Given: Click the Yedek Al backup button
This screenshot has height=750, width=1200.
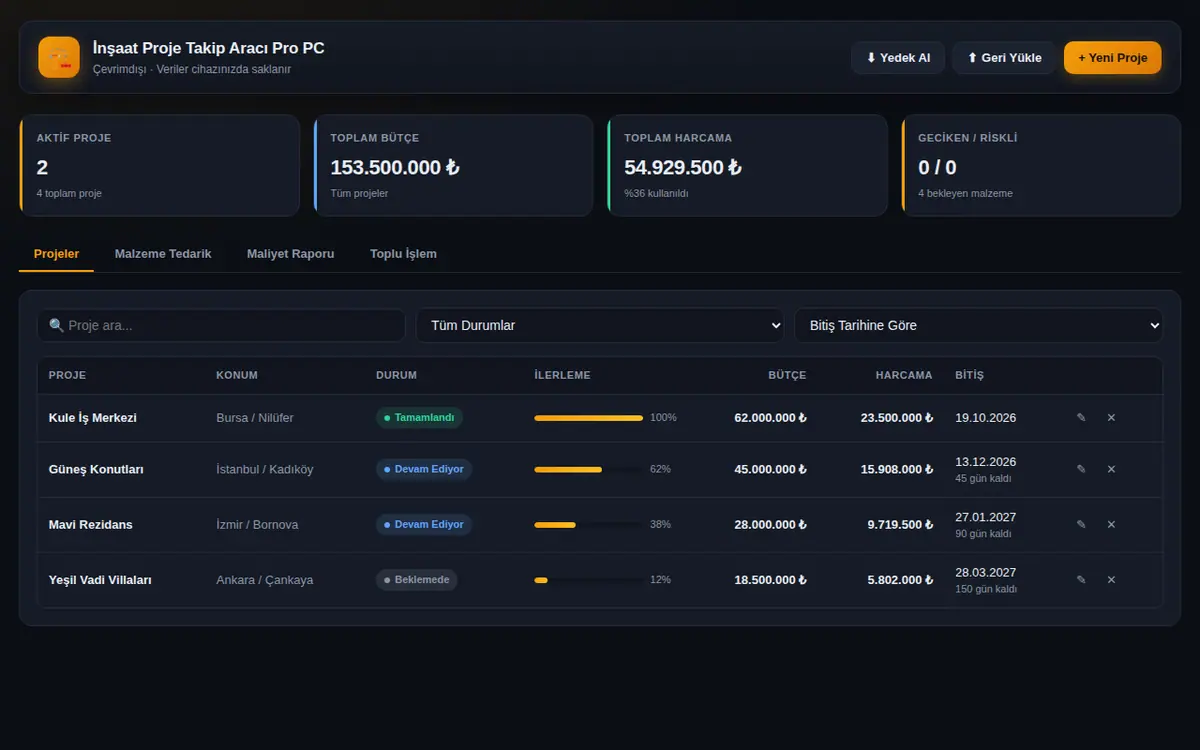Looking at the screenshot, I should 898,58.
